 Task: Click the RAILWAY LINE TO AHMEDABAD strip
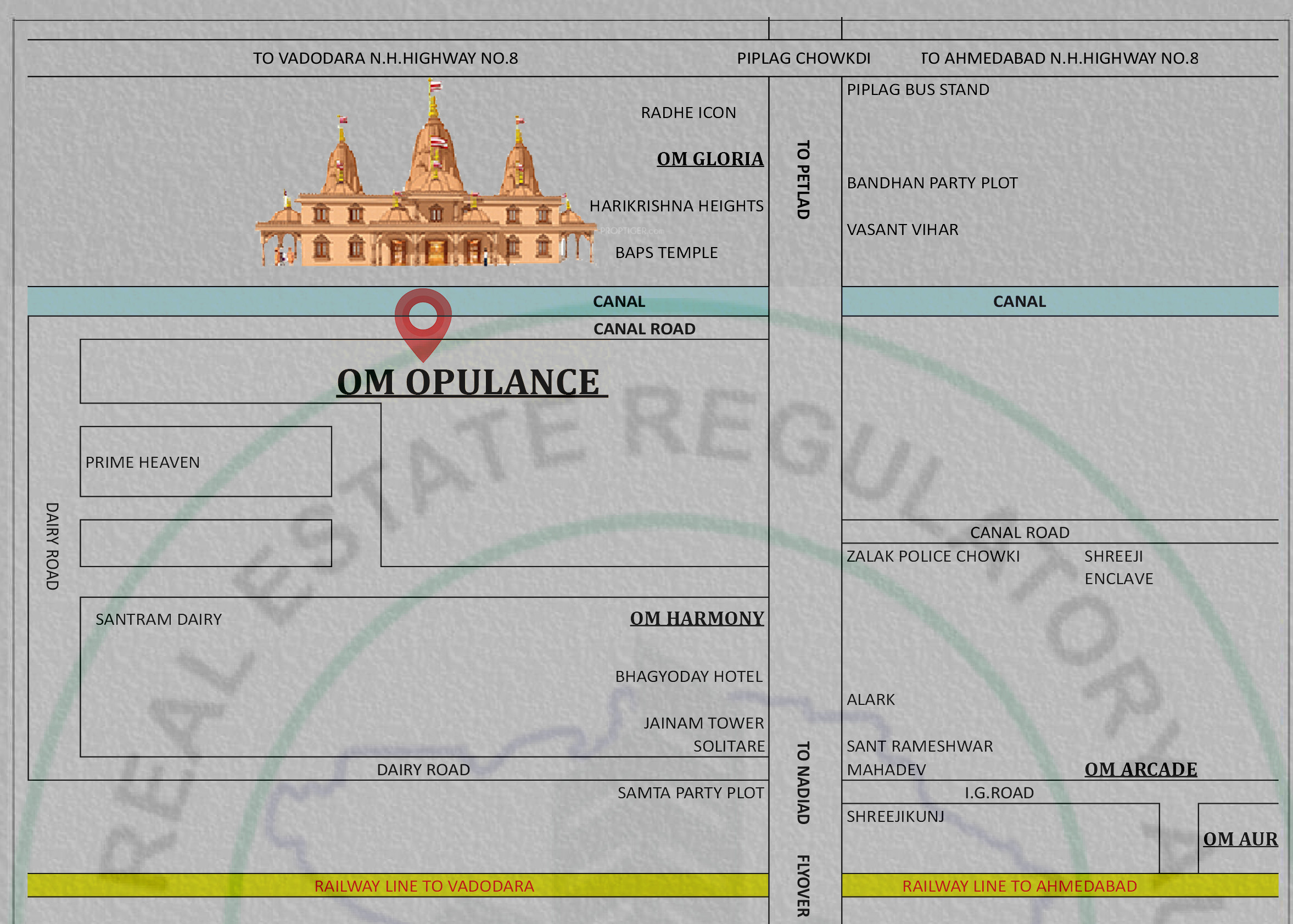1019,886
